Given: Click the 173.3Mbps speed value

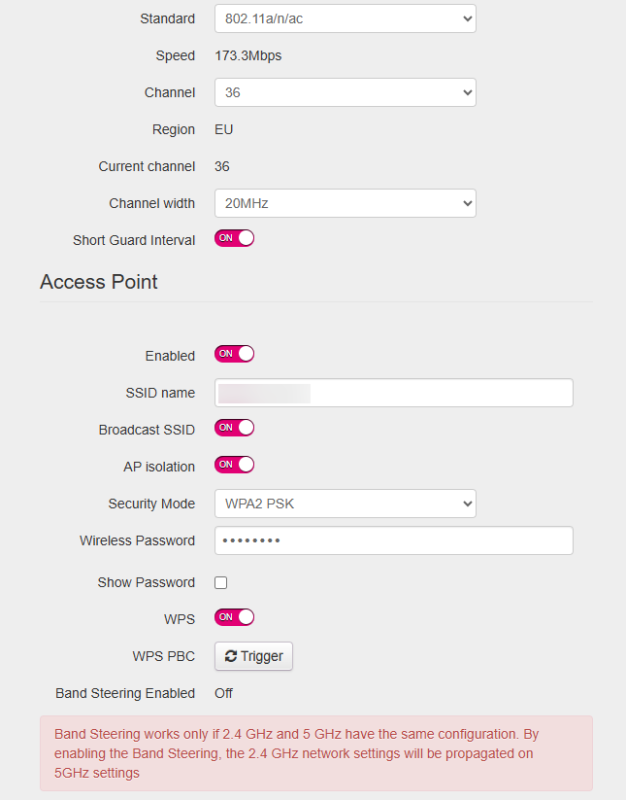Looking at the screenshot, I should [248, 56].
